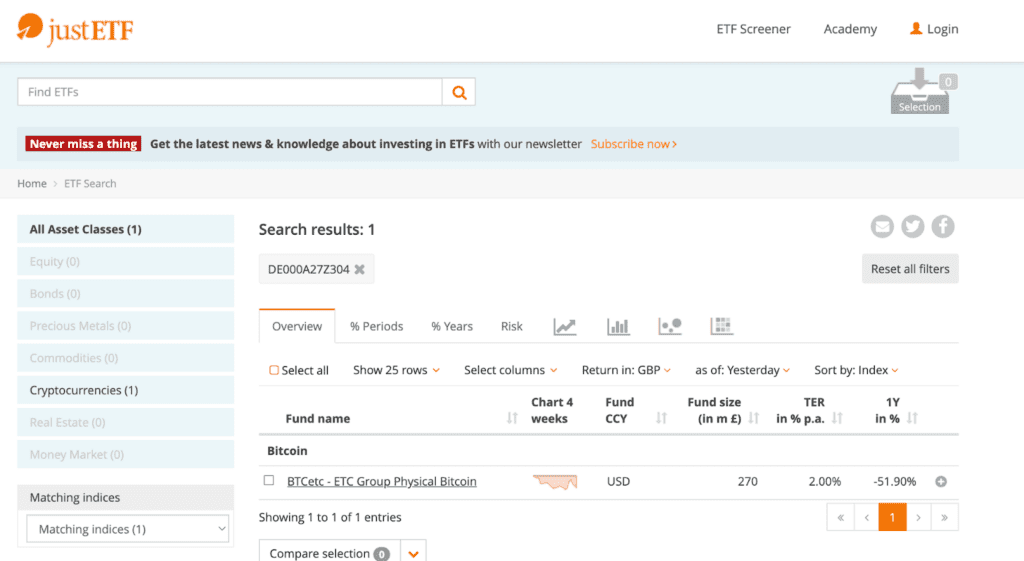Expand the Compare selection arrow menu
This screenshot has height=561, width=1024.
(x=413, y=553)
